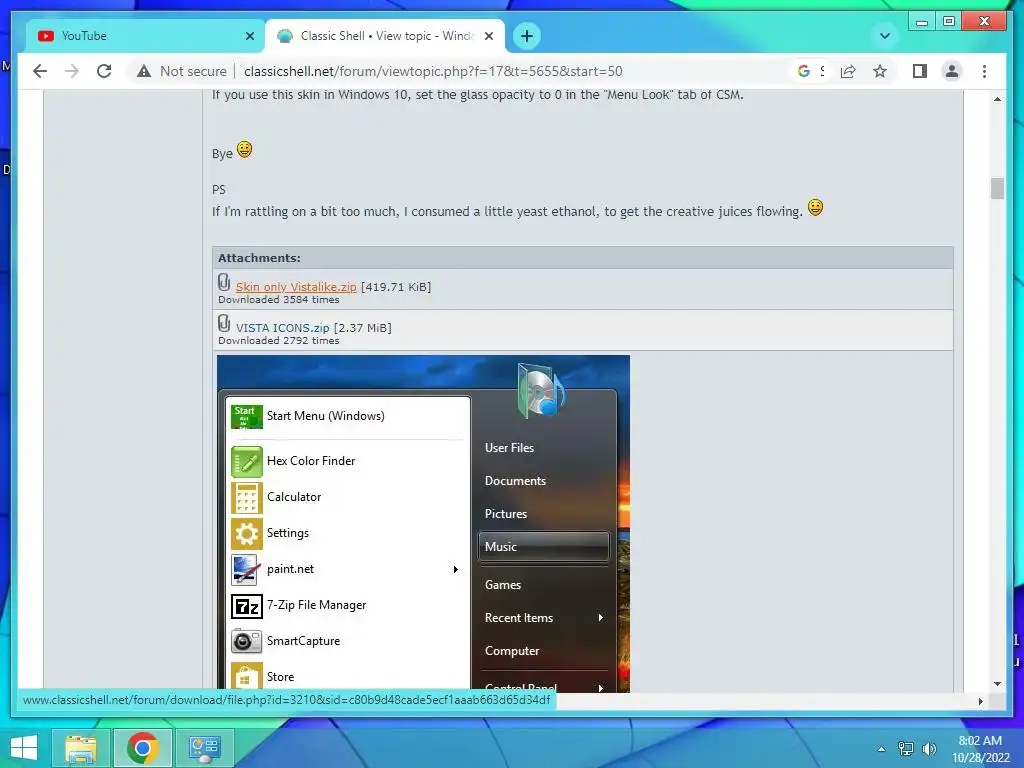Click Start Menu (Windows) in the screenshot image
The image size is (1024, 768).
(x=325, y=416)
